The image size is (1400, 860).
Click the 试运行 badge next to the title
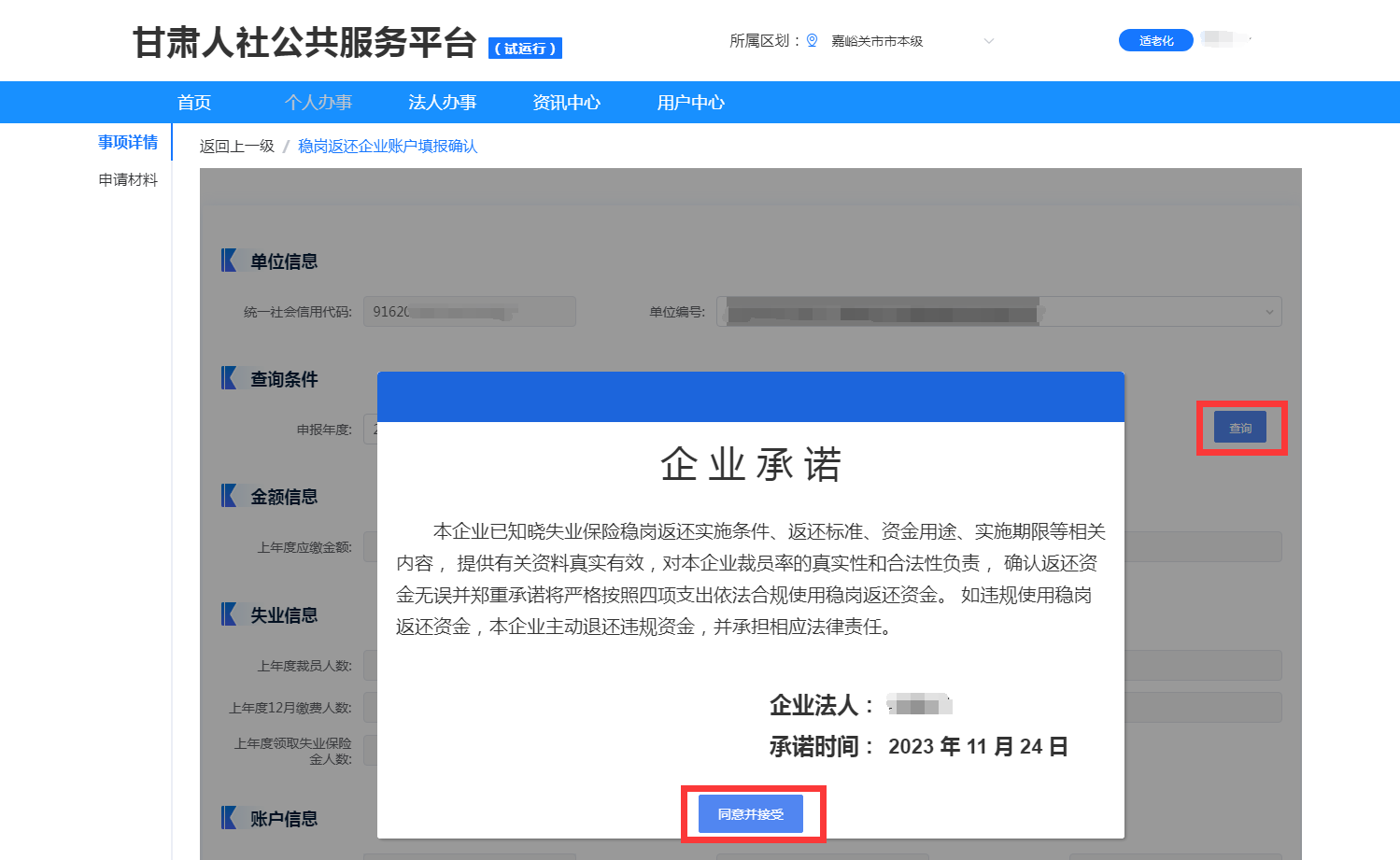click(525, 49)
